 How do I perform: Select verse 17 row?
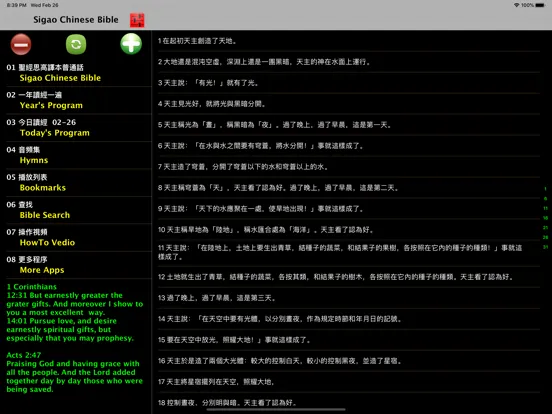[349, 382]
